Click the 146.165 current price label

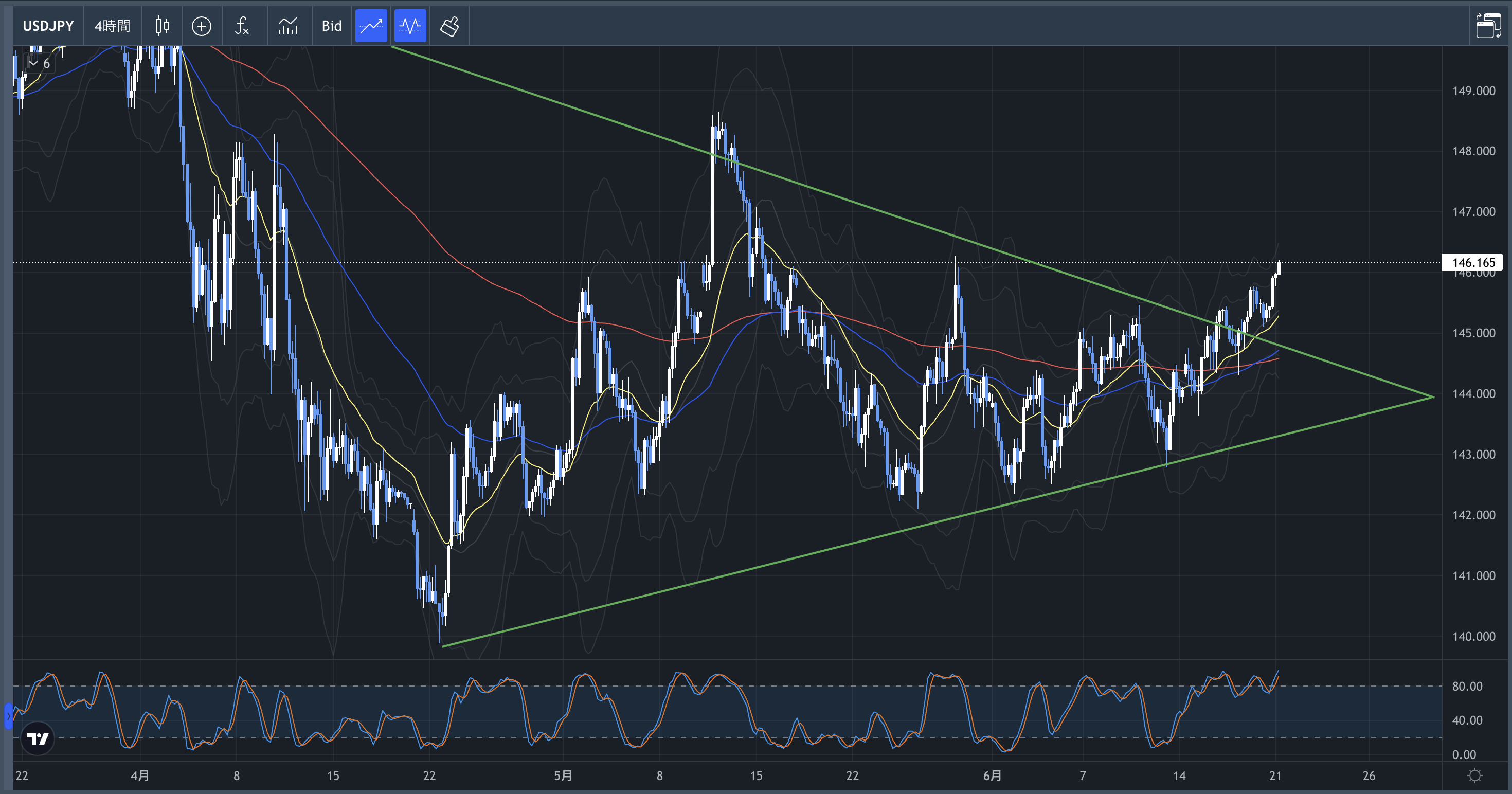[x=1473, y=262]
